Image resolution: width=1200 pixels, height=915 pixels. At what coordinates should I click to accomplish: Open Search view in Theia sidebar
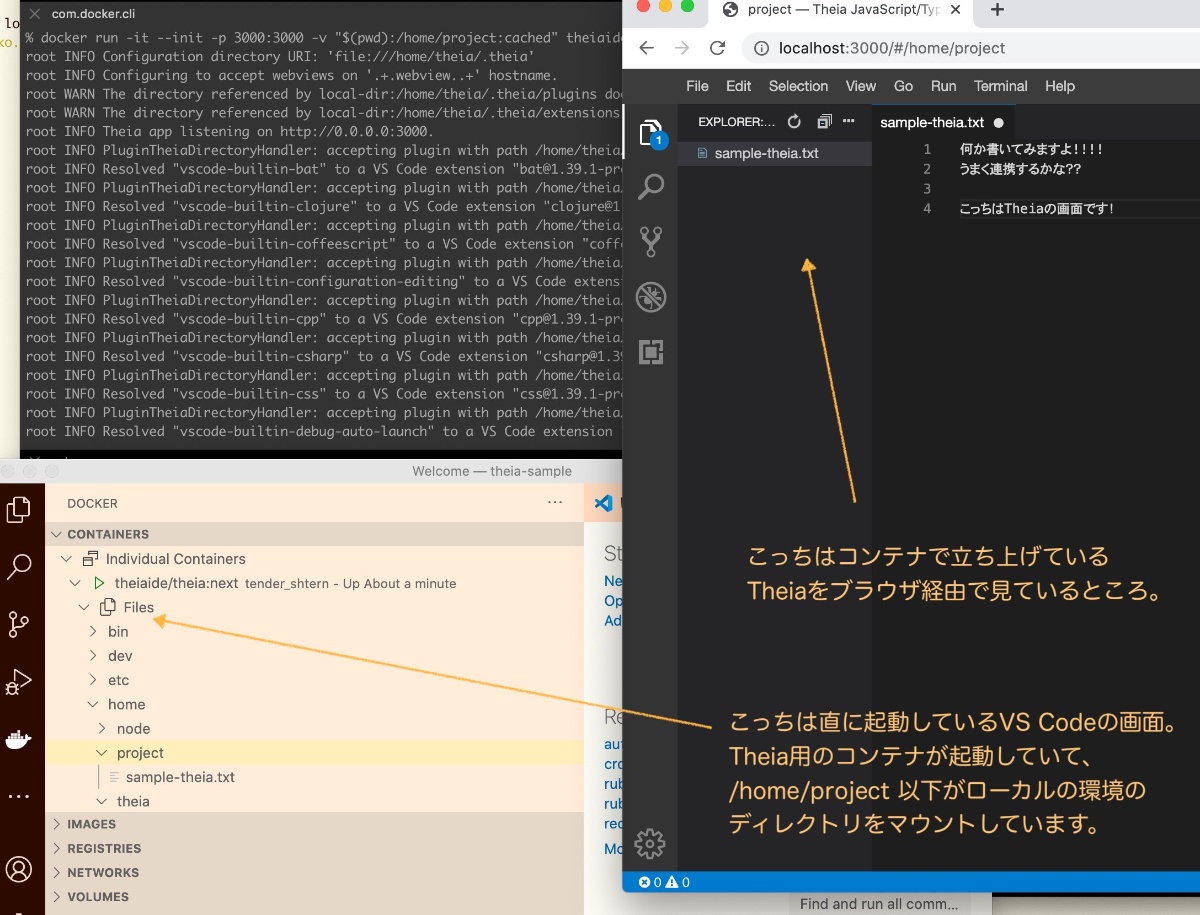(651, 186)
